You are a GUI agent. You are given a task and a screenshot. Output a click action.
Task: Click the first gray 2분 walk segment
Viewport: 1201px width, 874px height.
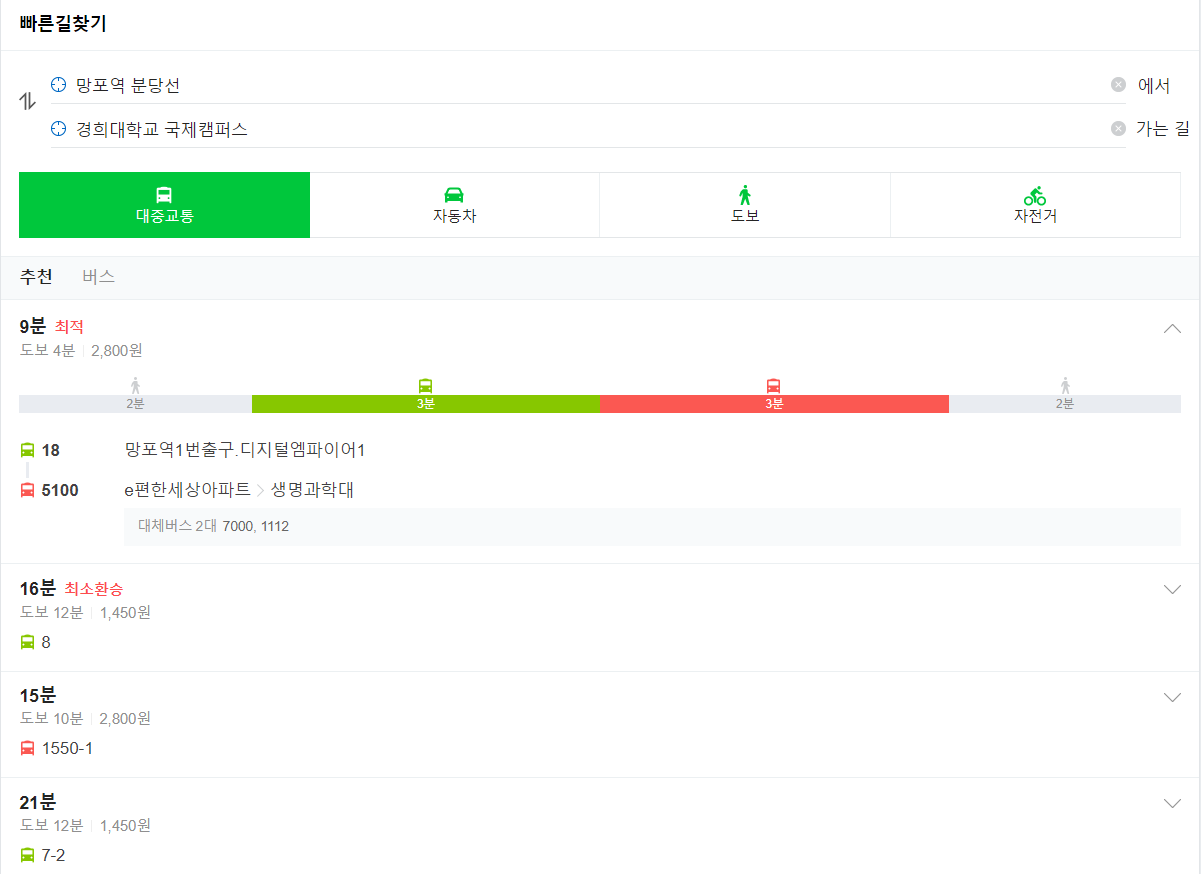point(135,404)
